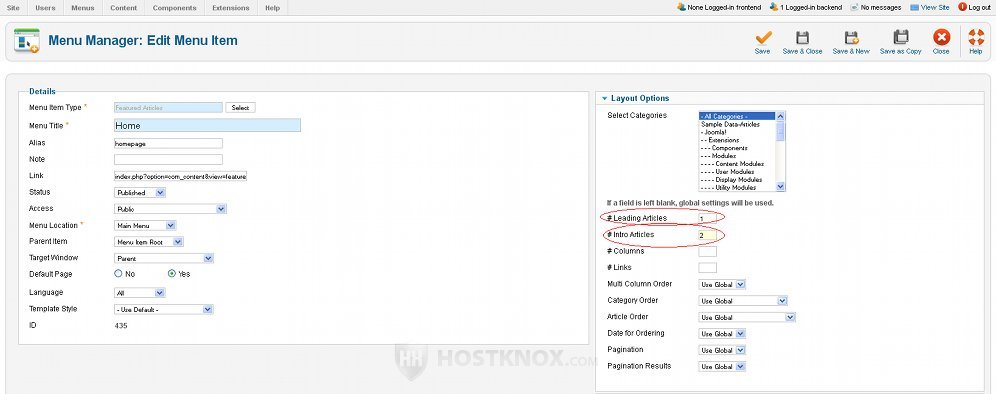Image resolution: width=996 pixels, height=394 pixels.
Task: Open the Article Order dropdown
Action: 747,317
